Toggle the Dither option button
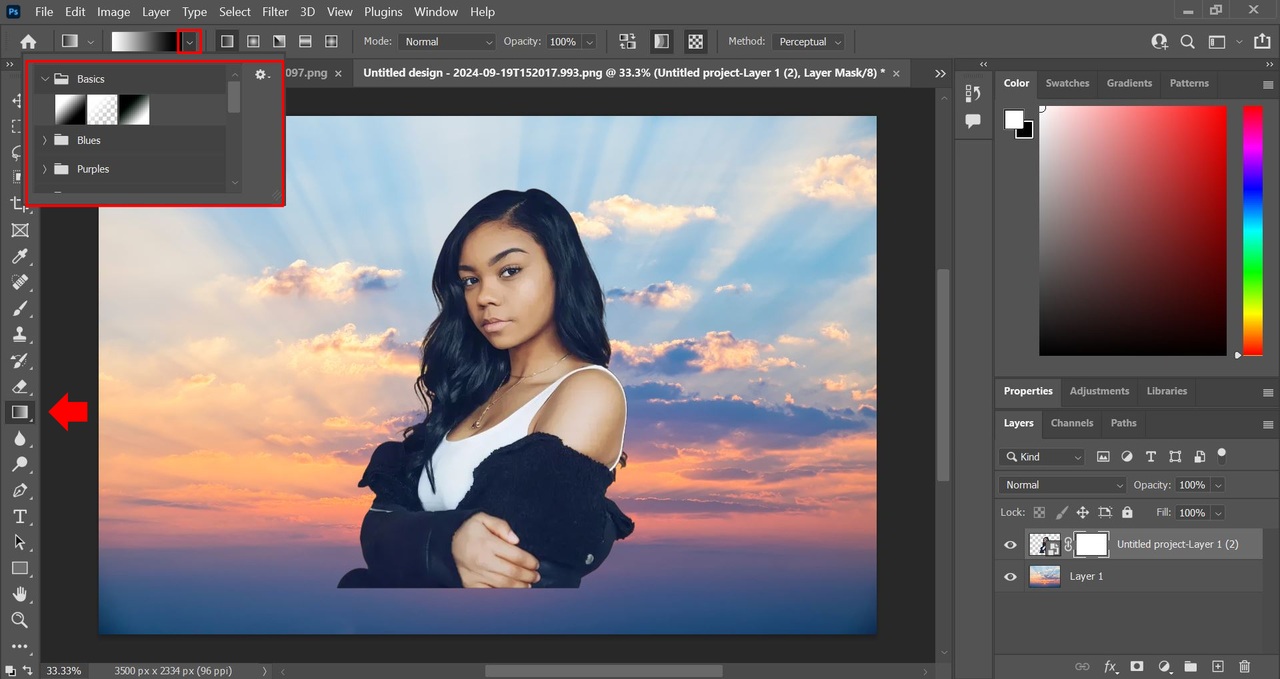Image resolution: width=1280 pixels, height=679 pixels. coord(661,42)
